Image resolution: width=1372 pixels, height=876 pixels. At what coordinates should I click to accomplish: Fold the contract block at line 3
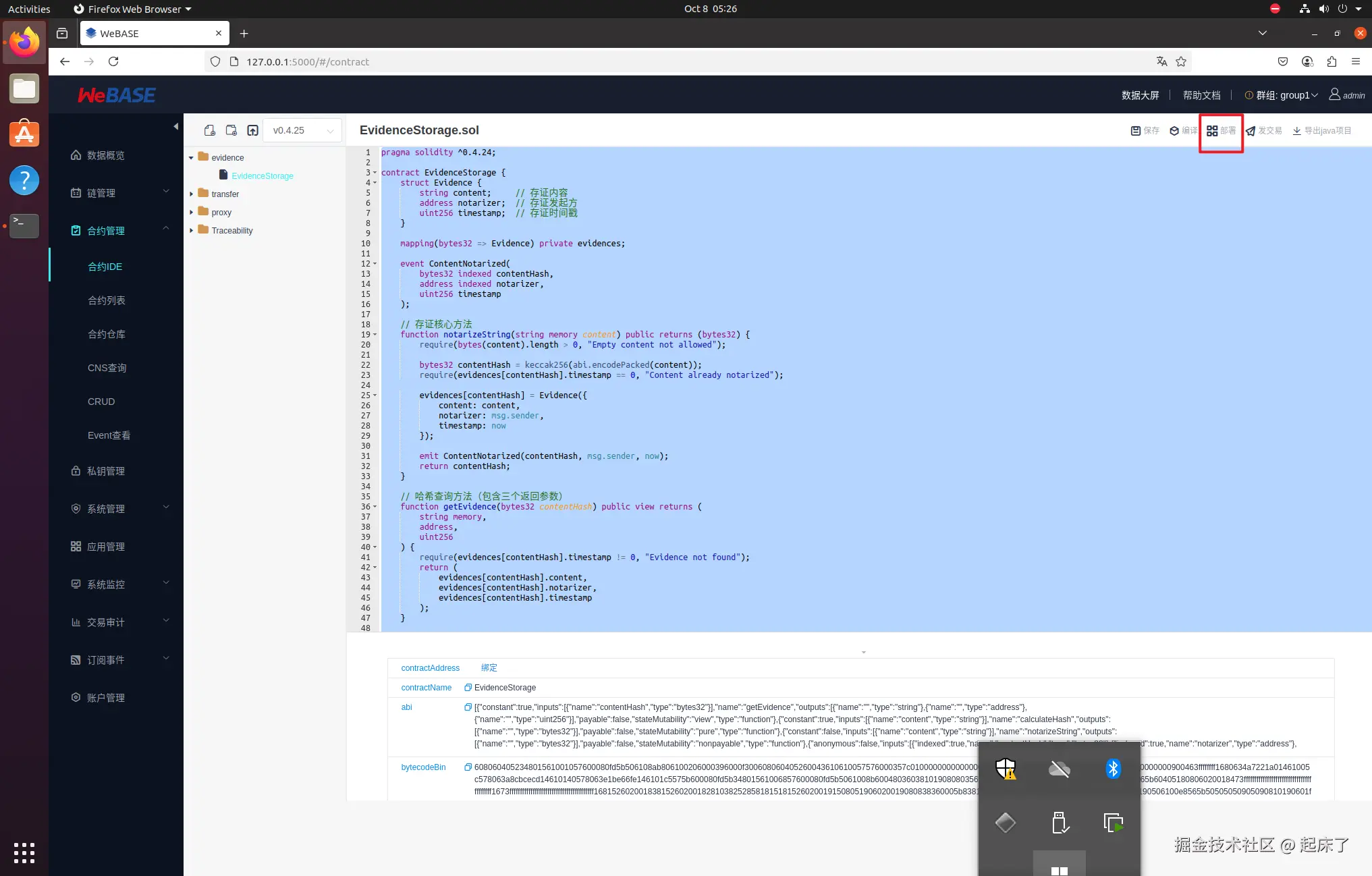[x=375, y=173]
